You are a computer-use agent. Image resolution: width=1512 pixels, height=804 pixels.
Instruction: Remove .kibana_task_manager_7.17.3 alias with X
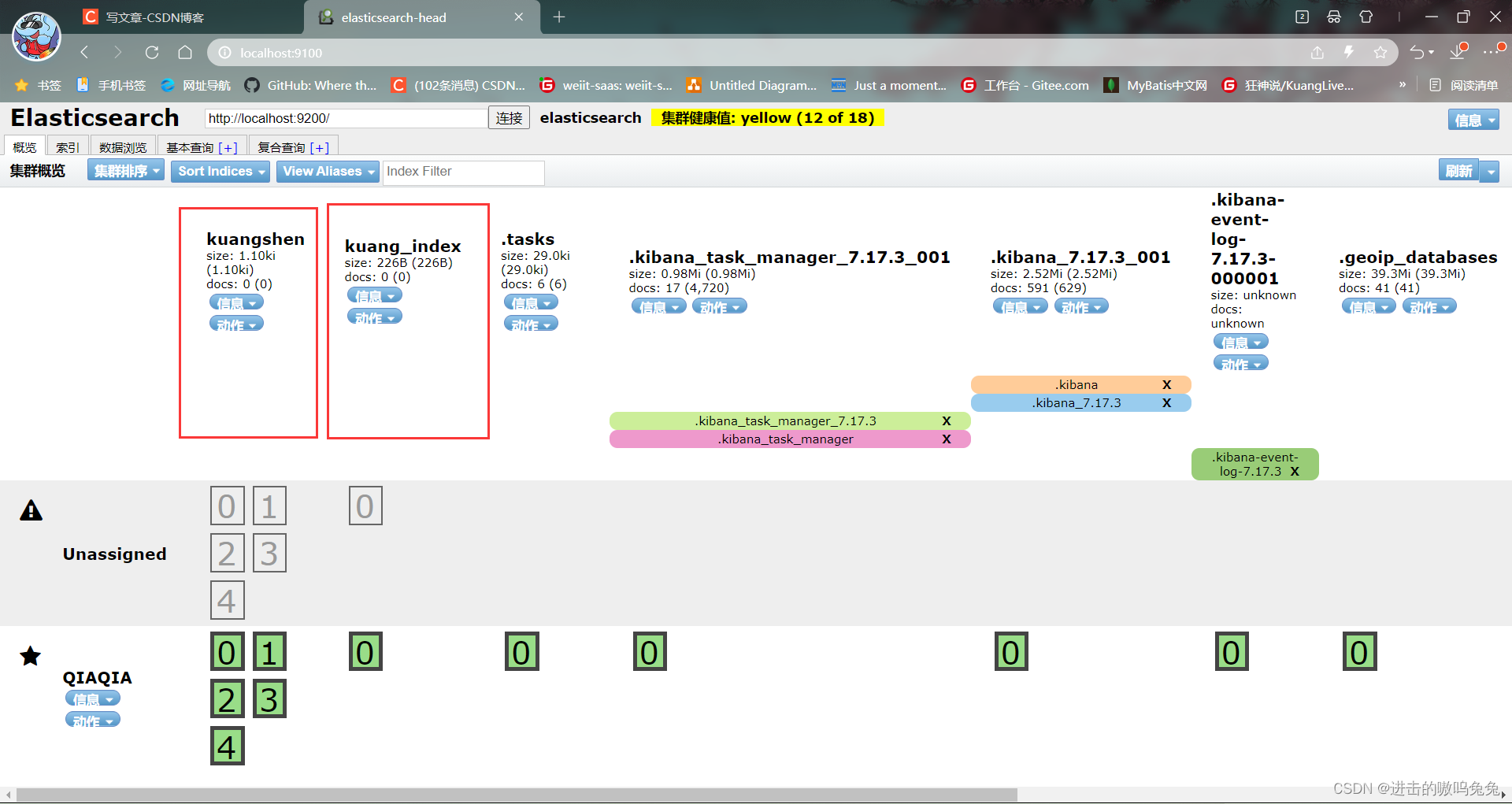point(947,421)
